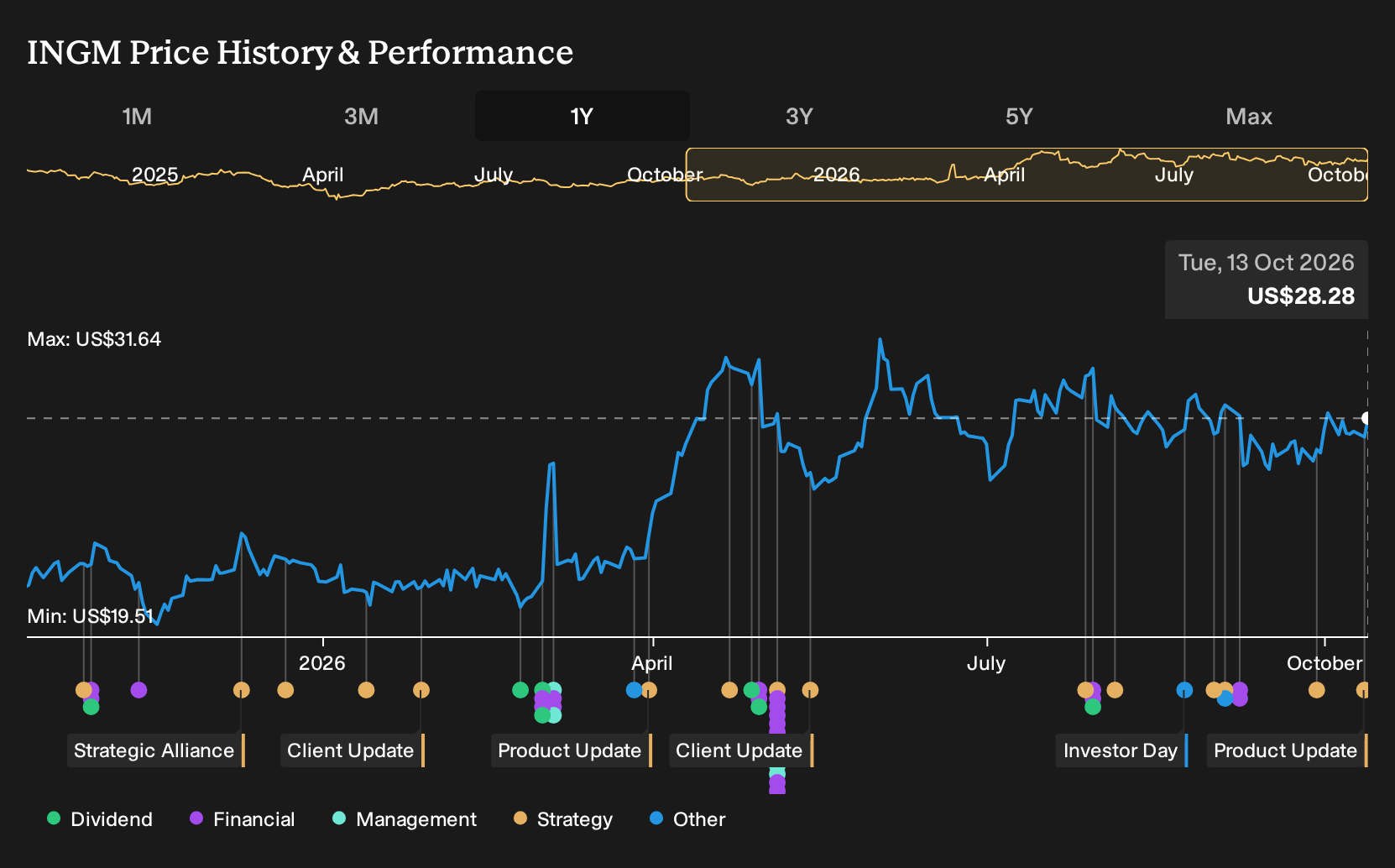Select the Strategy dot under the October axis label
This screenshot has height=868, width=1395.
point(1316,690)
